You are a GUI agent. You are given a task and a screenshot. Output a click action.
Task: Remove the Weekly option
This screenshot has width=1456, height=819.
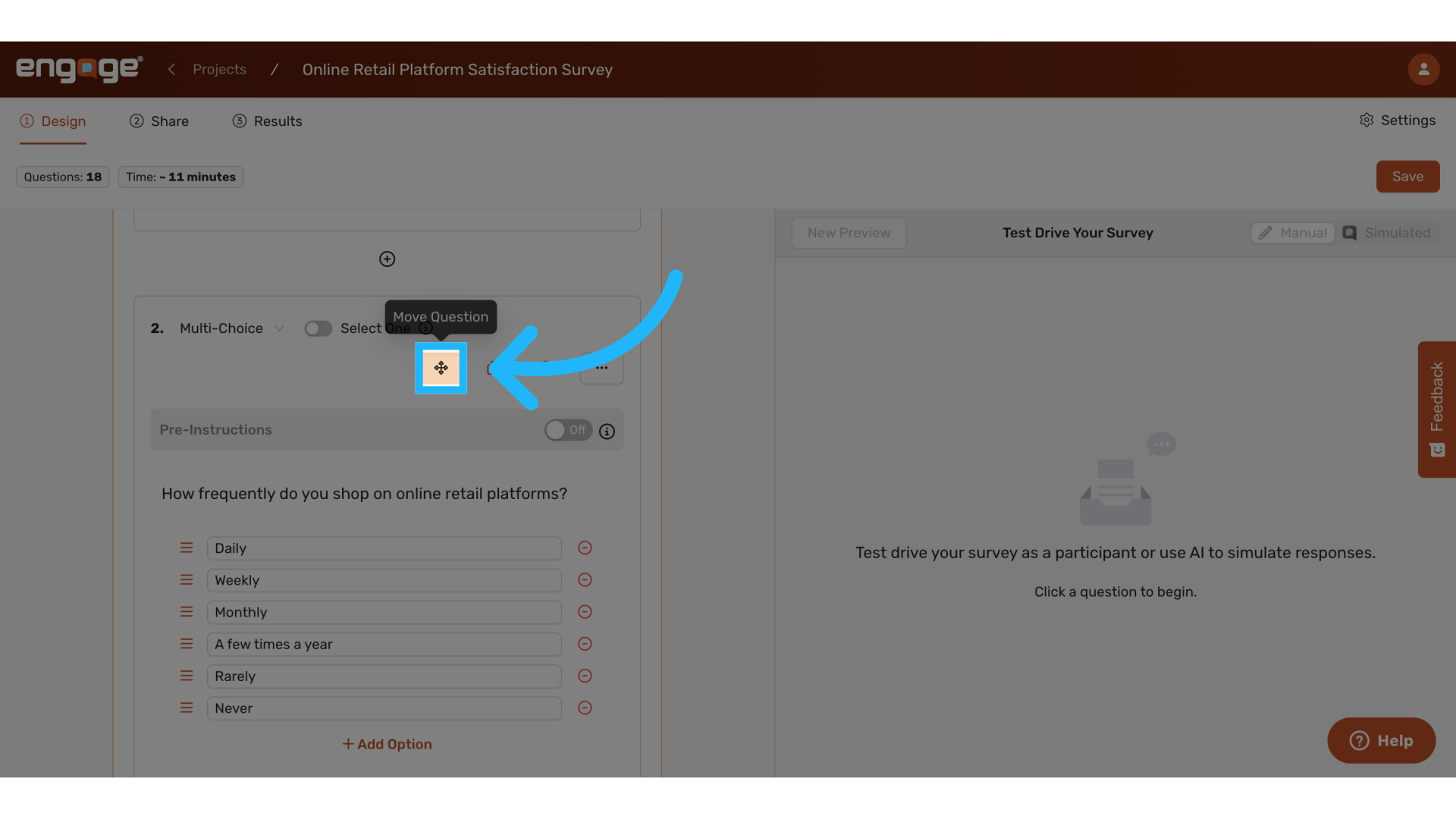(585, 580)
